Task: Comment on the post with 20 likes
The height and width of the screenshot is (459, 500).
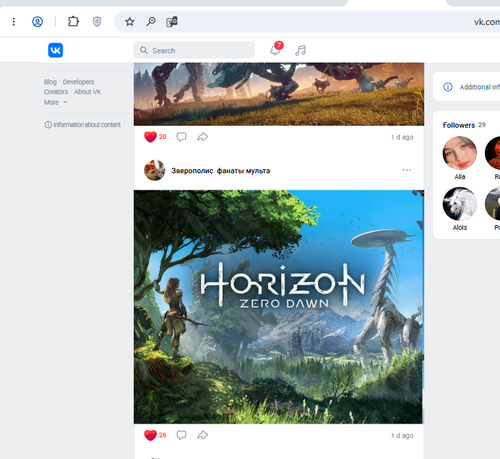Action: coord(181,137)
